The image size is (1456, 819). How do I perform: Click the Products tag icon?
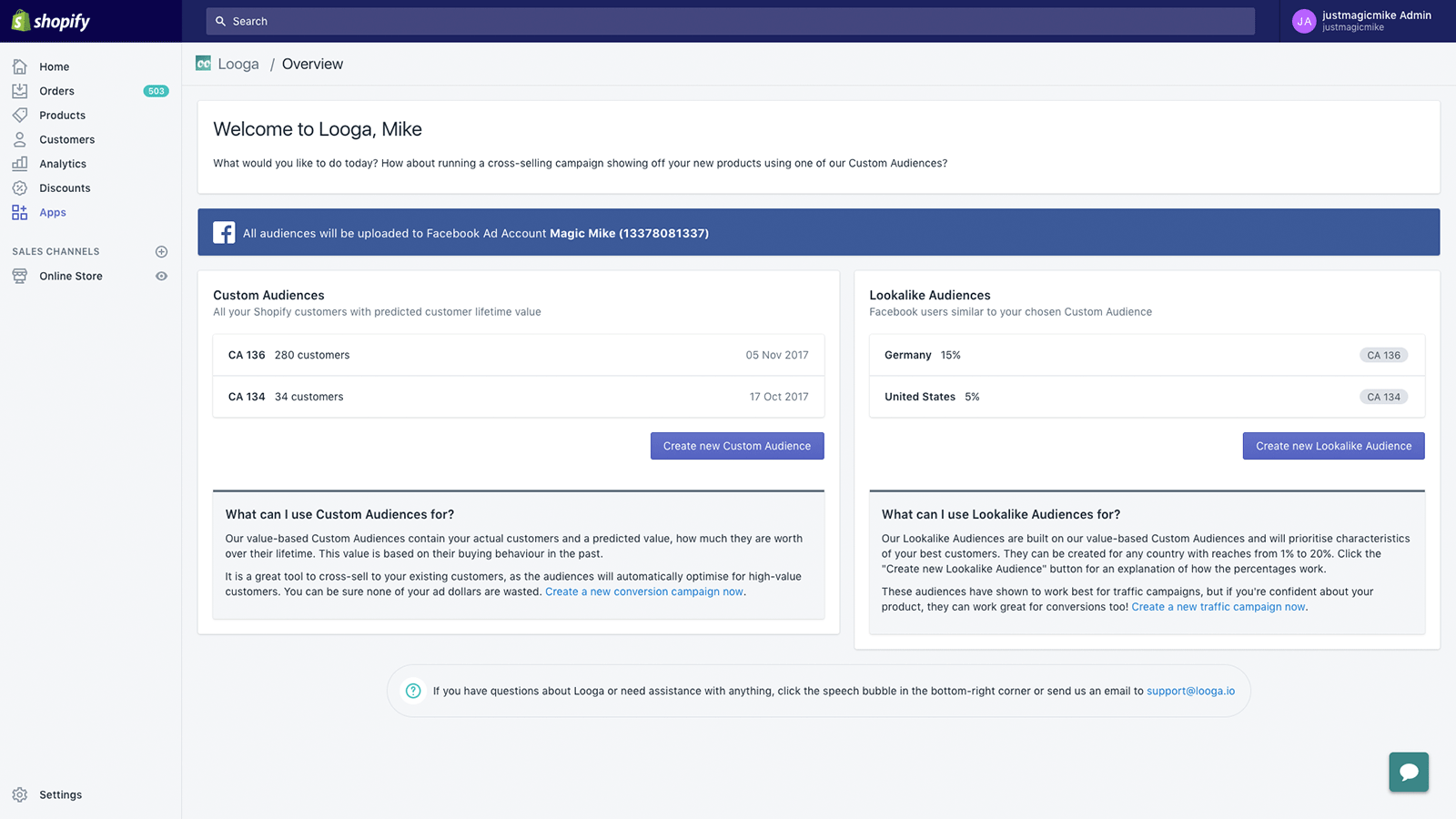20,116
